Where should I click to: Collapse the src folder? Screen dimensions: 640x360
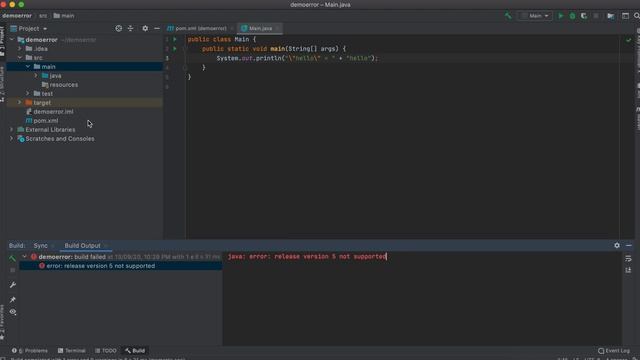tap(20, 58)
